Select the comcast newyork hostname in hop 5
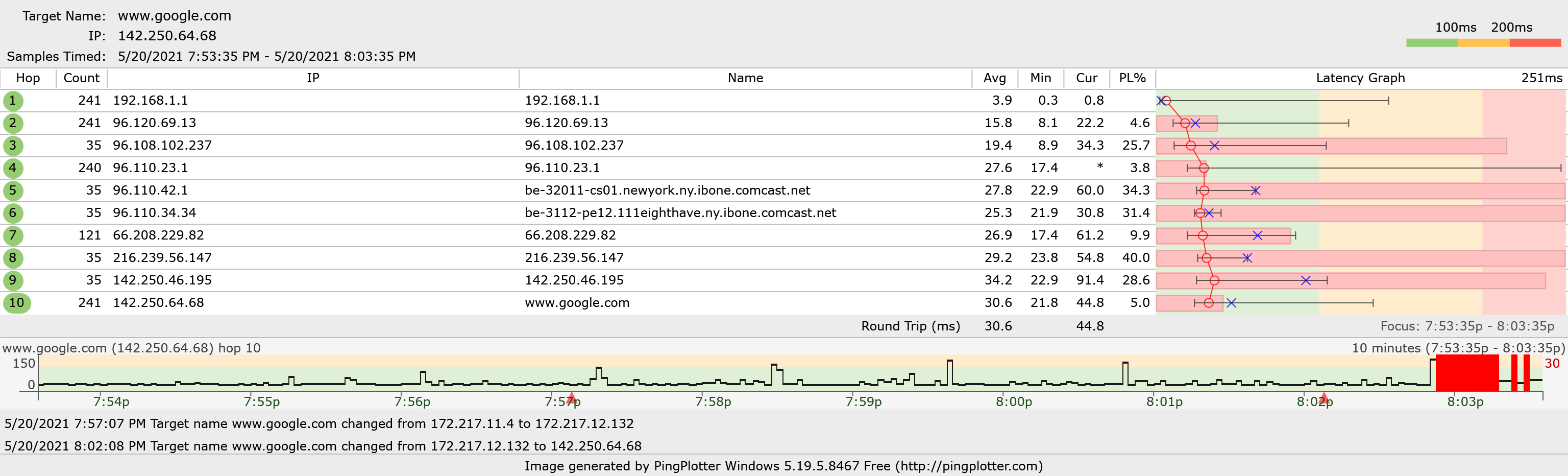 tap(667, 191)
